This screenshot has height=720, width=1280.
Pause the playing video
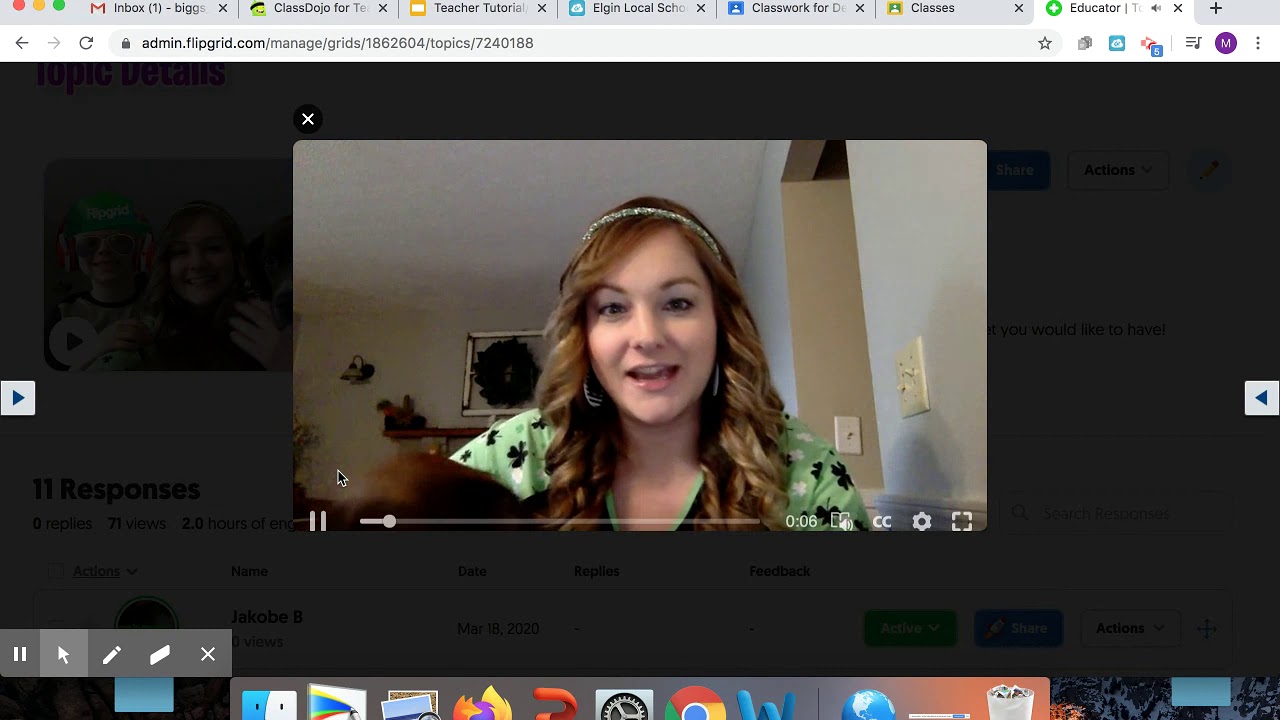pos(318,521)
